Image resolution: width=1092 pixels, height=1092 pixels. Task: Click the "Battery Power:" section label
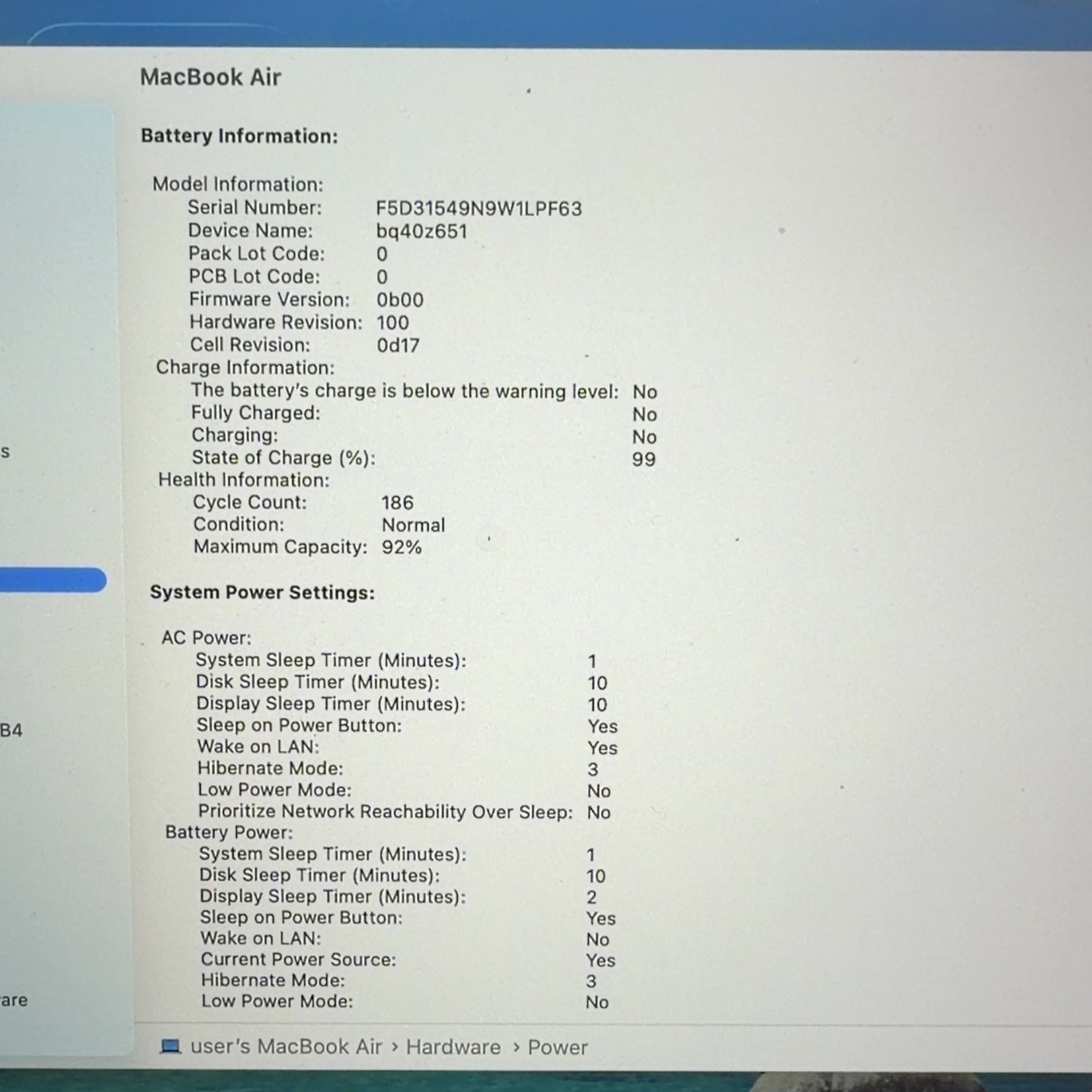click(x=229, y=832)
